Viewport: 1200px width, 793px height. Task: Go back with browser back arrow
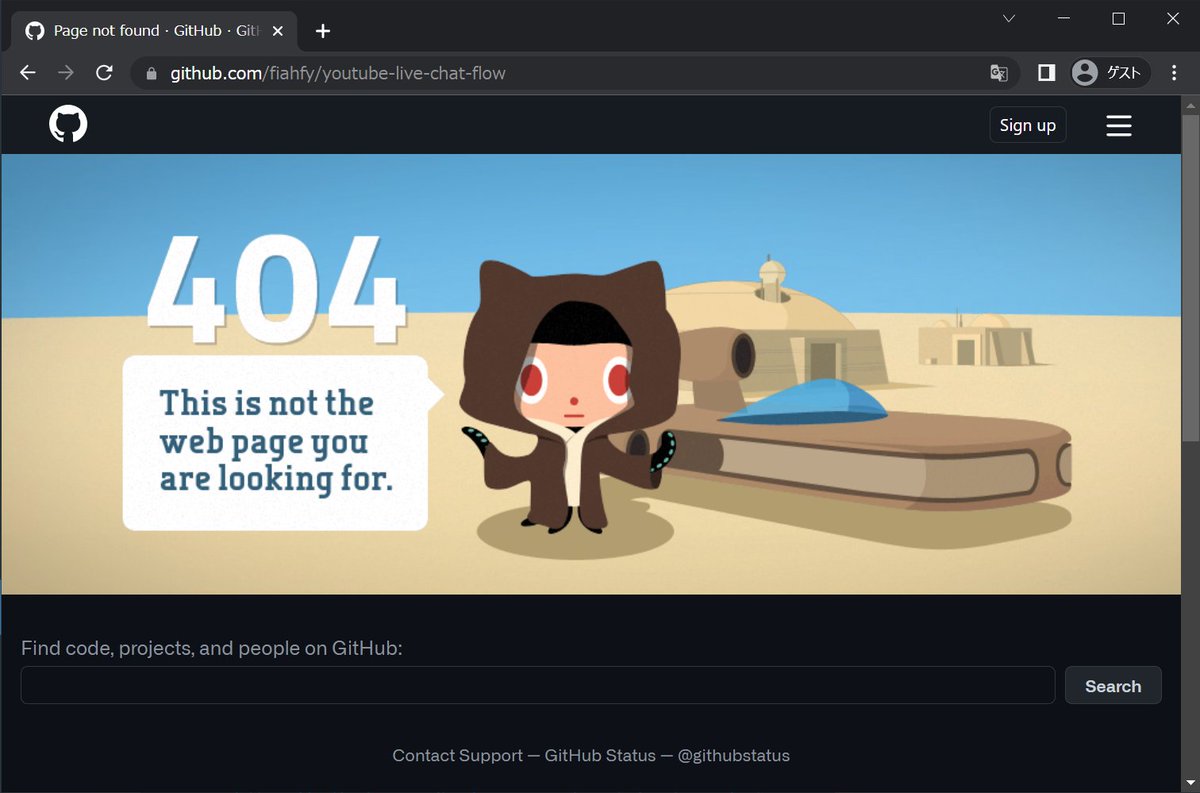28,73
